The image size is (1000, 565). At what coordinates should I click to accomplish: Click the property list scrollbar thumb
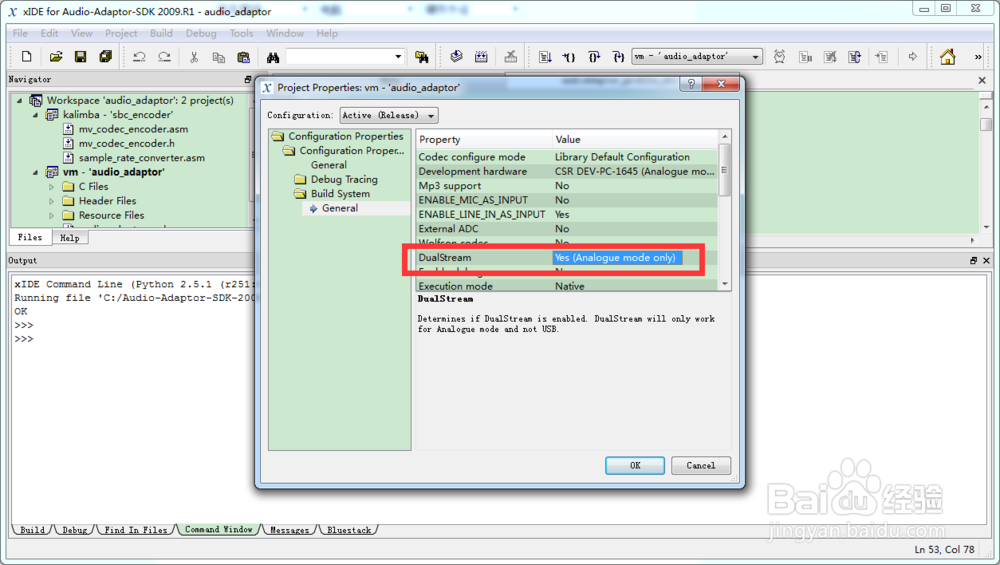(724, 170)
